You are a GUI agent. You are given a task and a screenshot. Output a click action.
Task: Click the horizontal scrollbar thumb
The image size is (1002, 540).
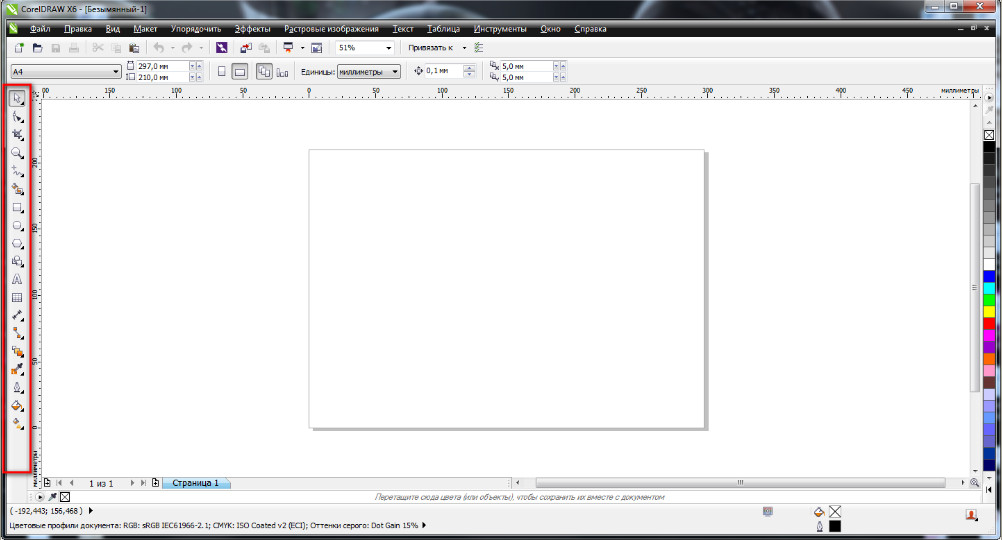pos(740,482)
